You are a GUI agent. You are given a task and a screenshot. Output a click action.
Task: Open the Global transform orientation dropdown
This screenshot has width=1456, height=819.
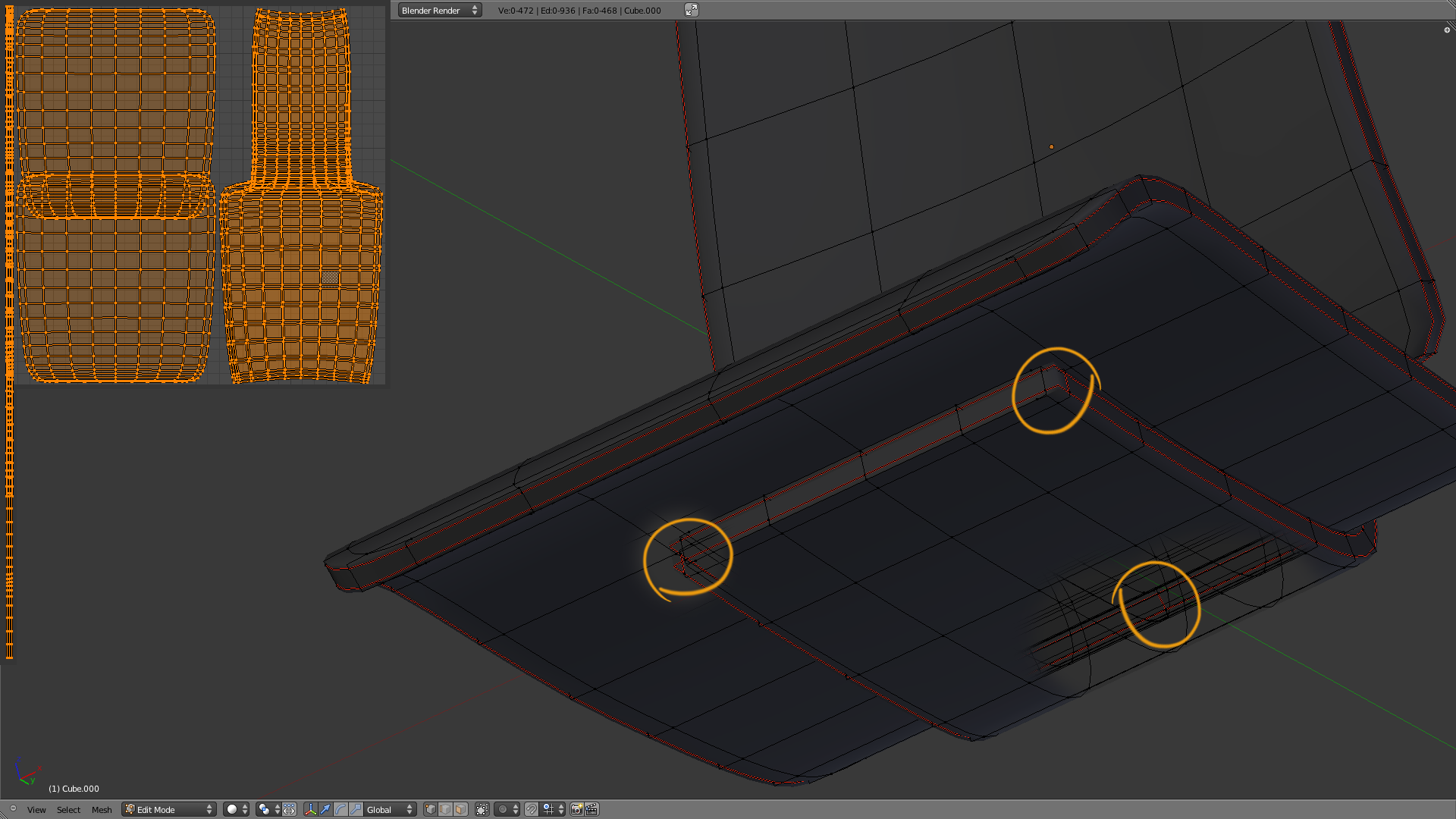pos(389,810)
